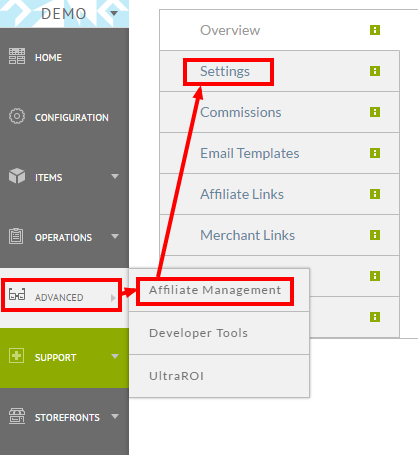This screenshot has height=455, width=418.
Task: Expand the OPERATIONS menu arrow
Action: (115, 236)
